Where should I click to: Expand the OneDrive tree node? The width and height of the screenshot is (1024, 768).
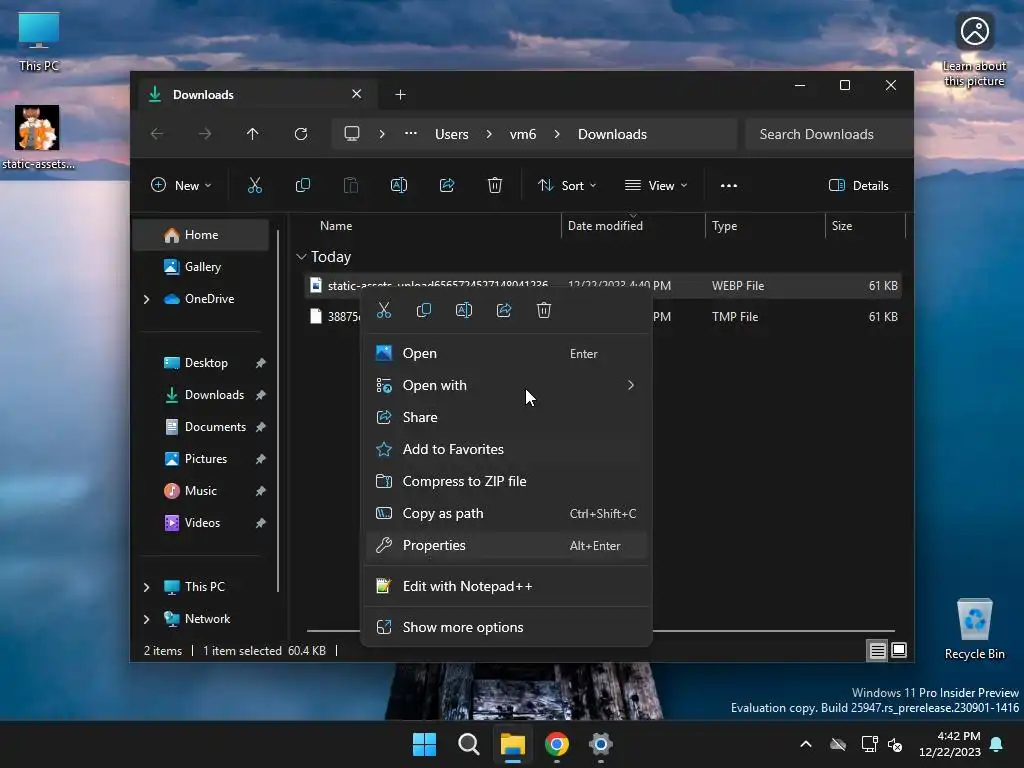[146, 299]
